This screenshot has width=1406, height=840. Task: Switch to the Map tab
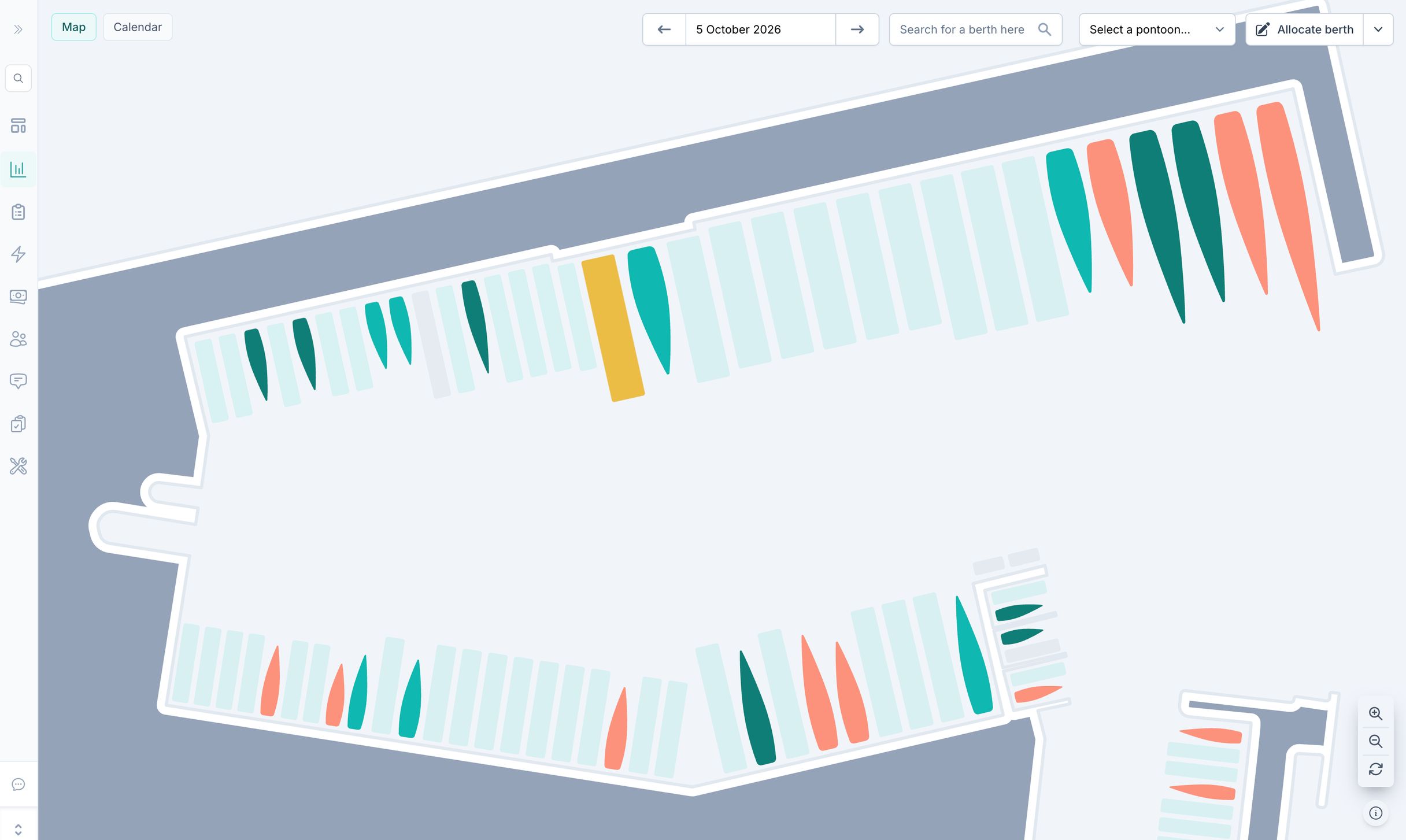pyautogui.click(x=73, y=27)
